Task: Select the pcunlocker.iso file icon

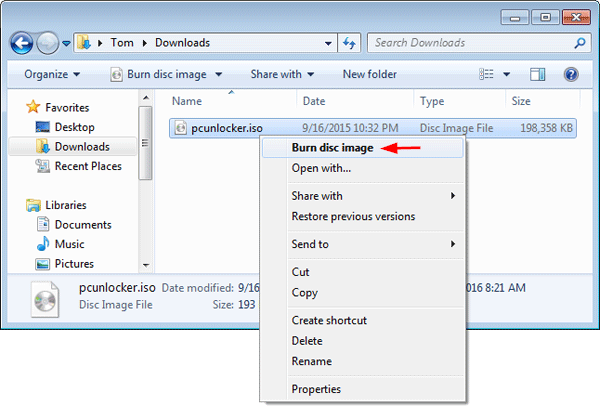Action: 180,127
